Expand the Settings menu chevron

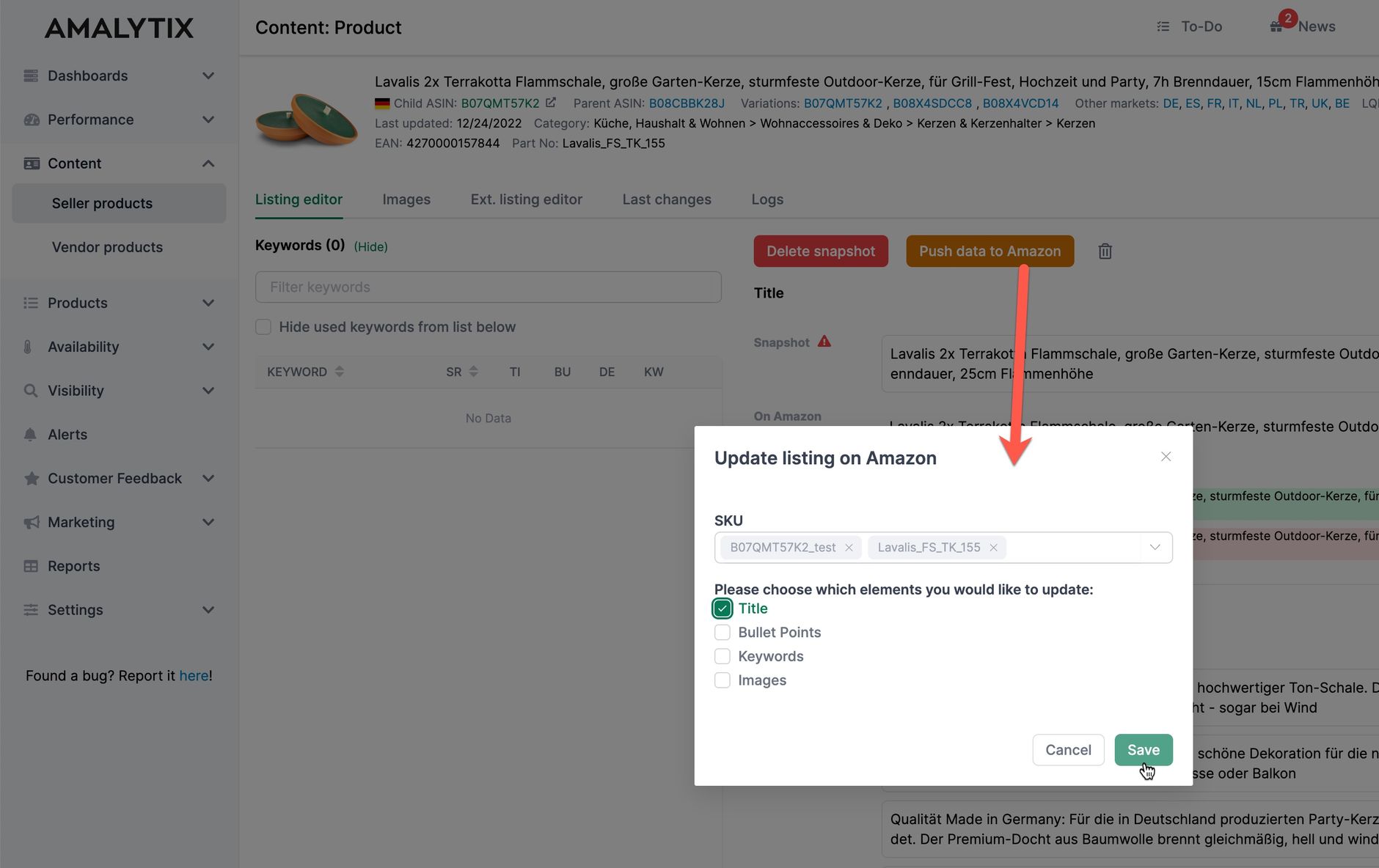click(x=208, y=610)
